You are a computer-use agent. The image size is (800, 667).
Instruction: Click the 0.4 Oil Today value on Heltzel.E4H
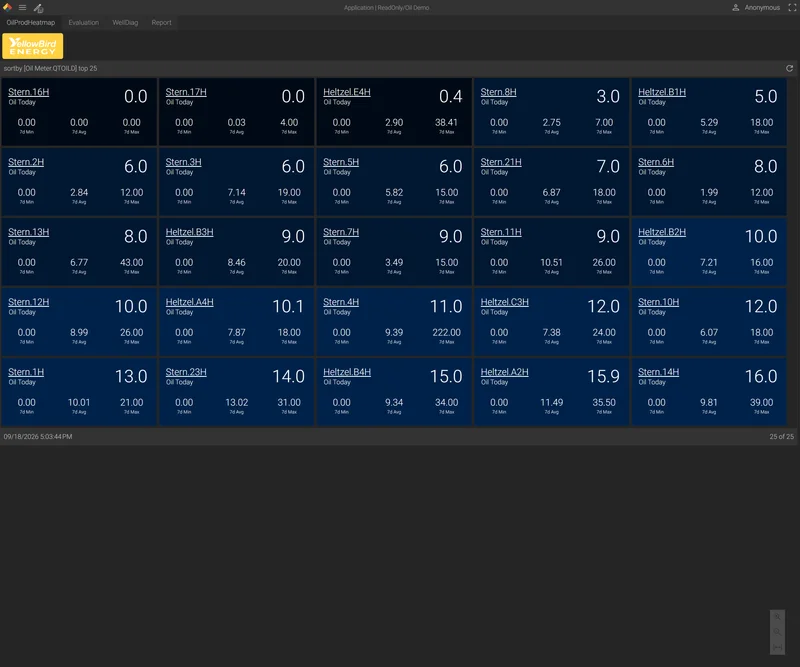pos(451,96)
